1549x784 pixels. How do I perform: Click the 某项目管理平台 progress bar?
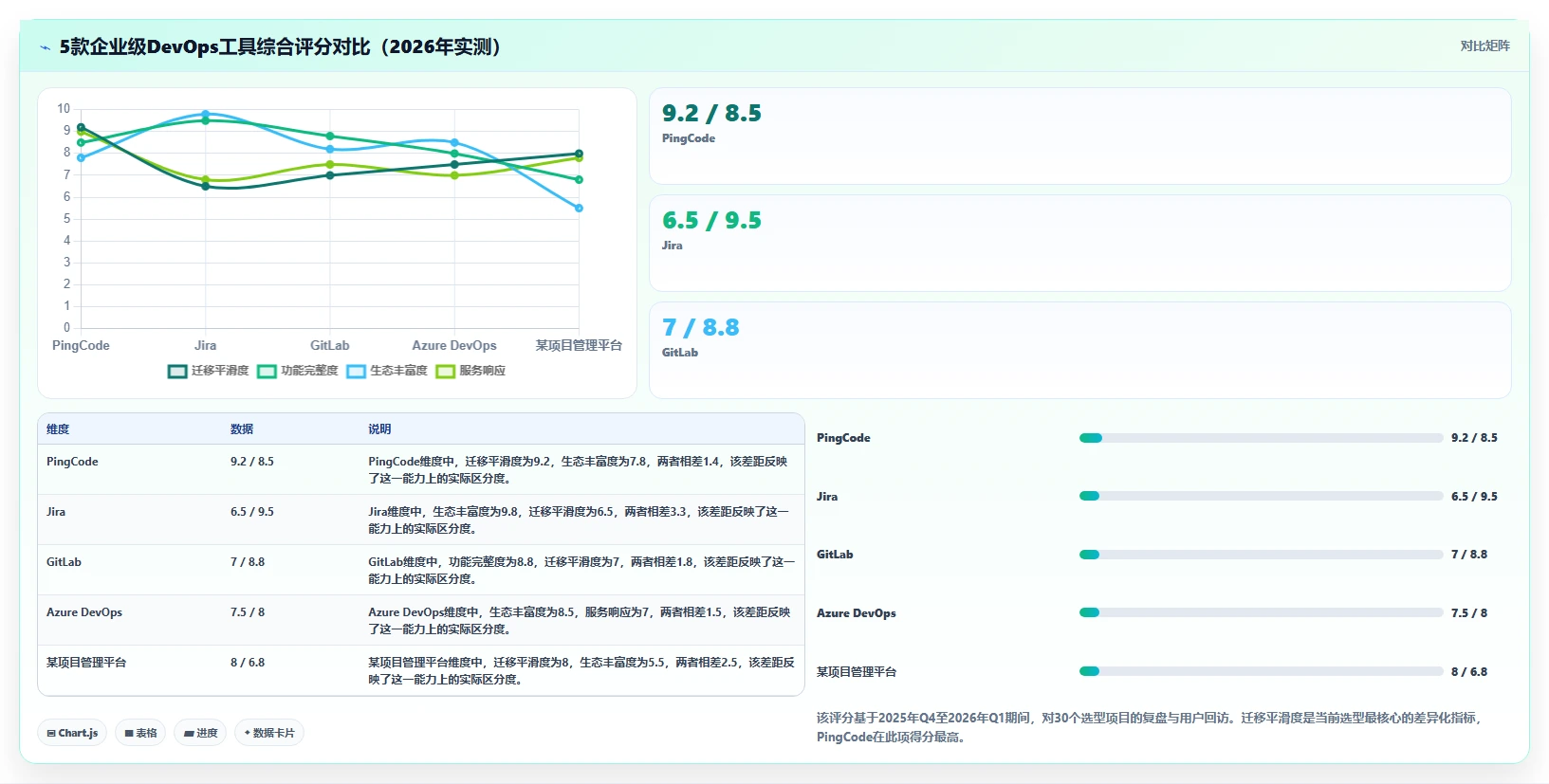point(1261,671)
